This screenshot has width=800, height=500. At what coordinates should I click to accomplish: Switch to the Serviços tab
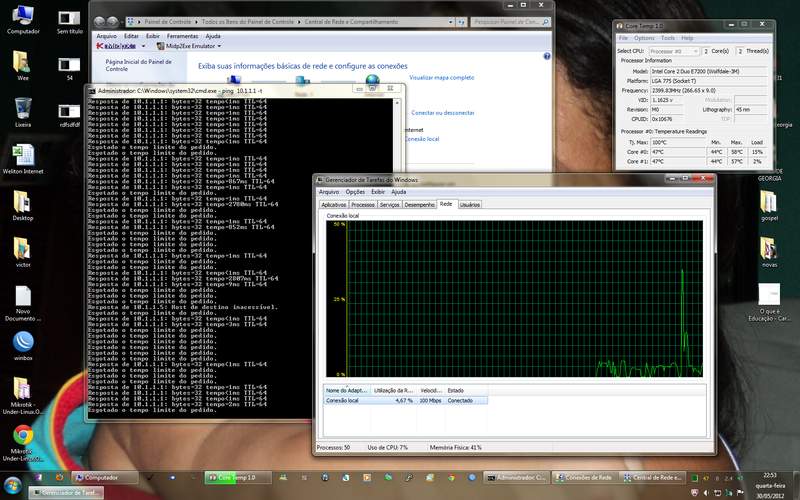tap(390, 205)
